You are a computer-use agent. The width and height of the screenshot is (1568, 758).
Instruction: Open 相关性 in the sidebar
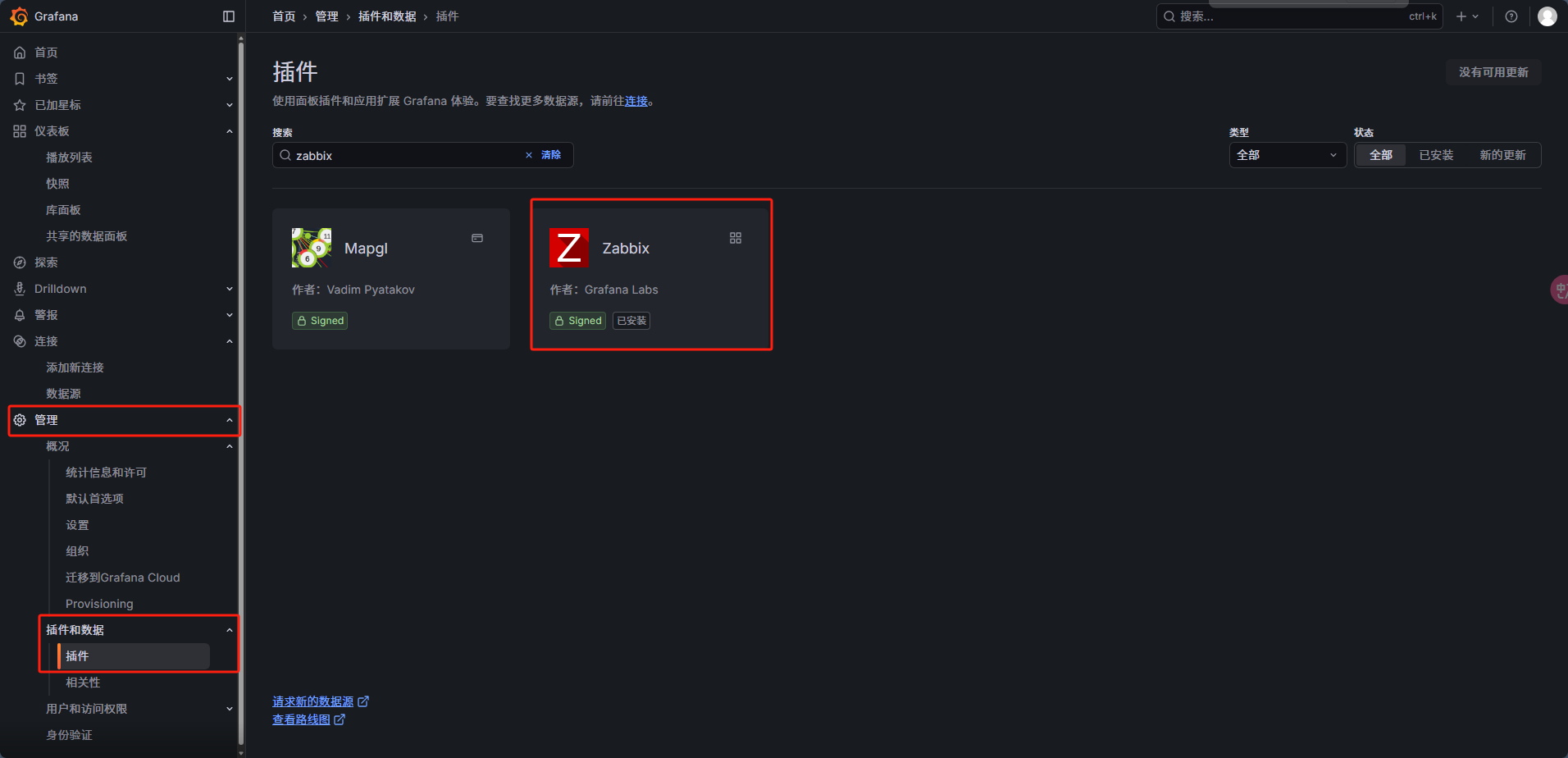point(83,683)
